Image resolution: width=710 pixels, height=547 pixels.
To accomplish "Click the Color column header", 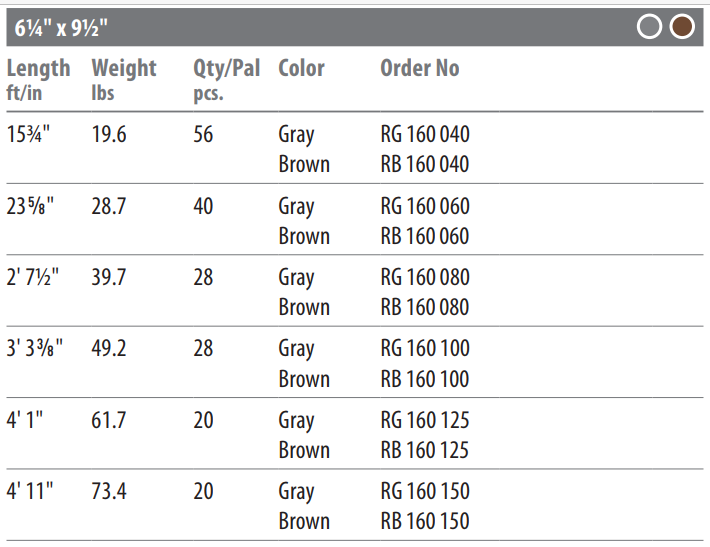I will click(x=301, y=68).
